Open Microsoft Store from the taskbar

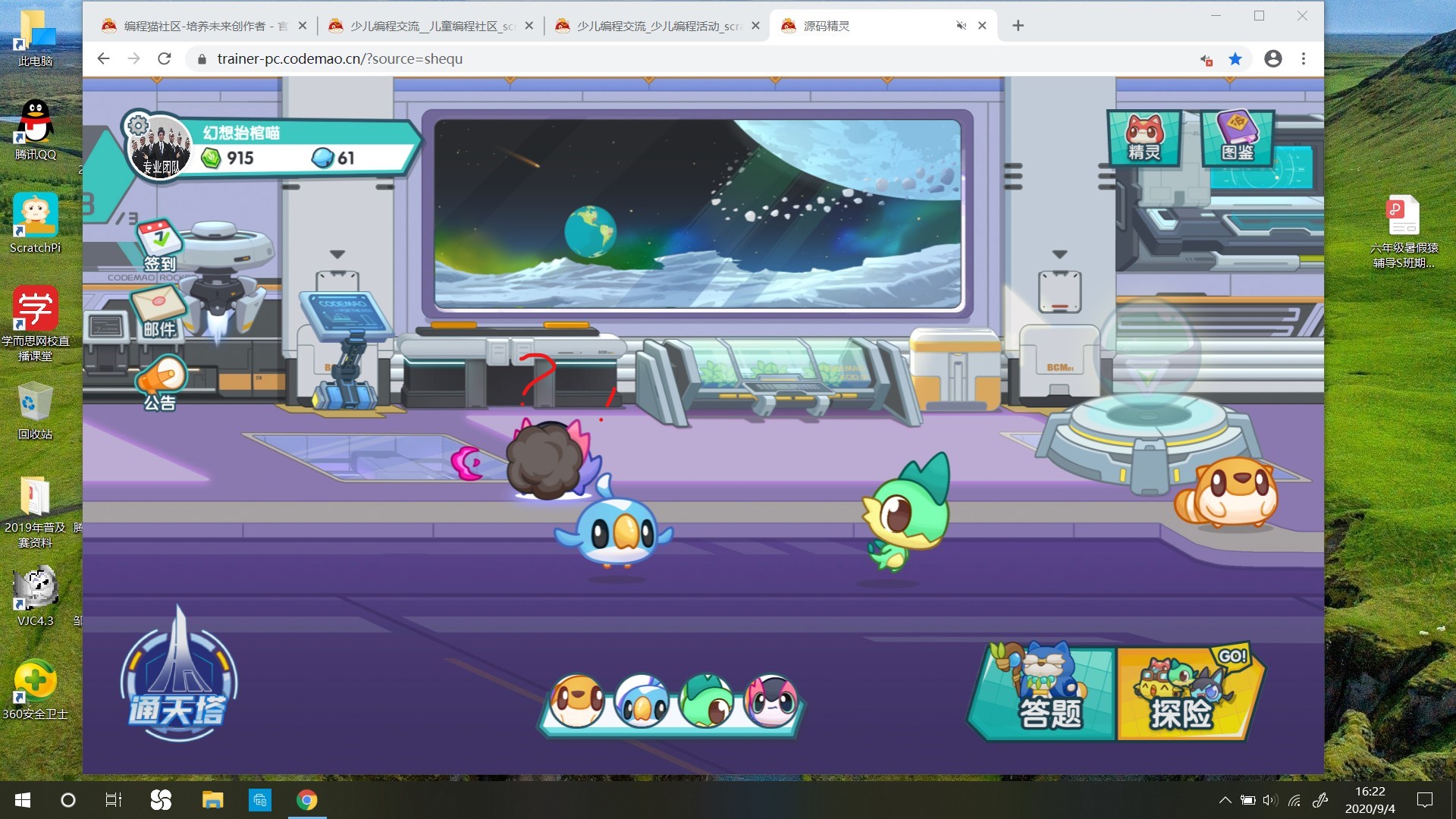click(260, 800)
